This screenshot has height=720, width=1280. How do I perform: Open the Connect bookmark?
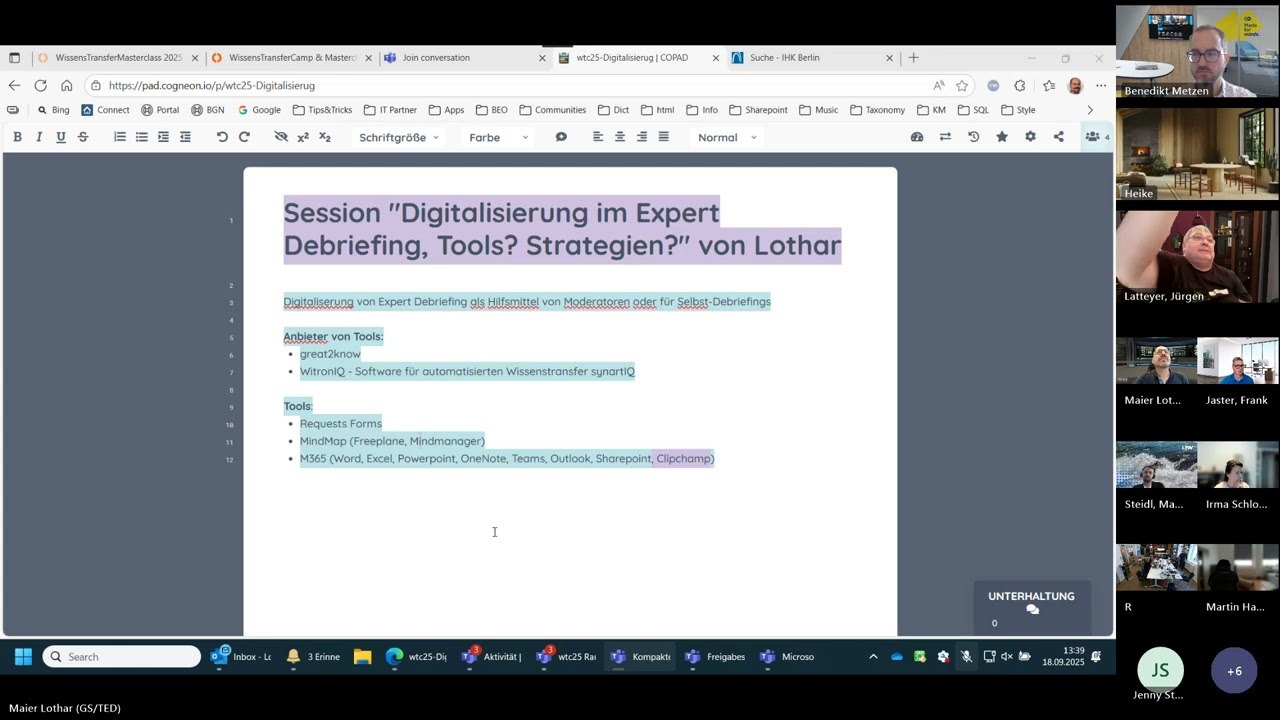coord(105,110)
